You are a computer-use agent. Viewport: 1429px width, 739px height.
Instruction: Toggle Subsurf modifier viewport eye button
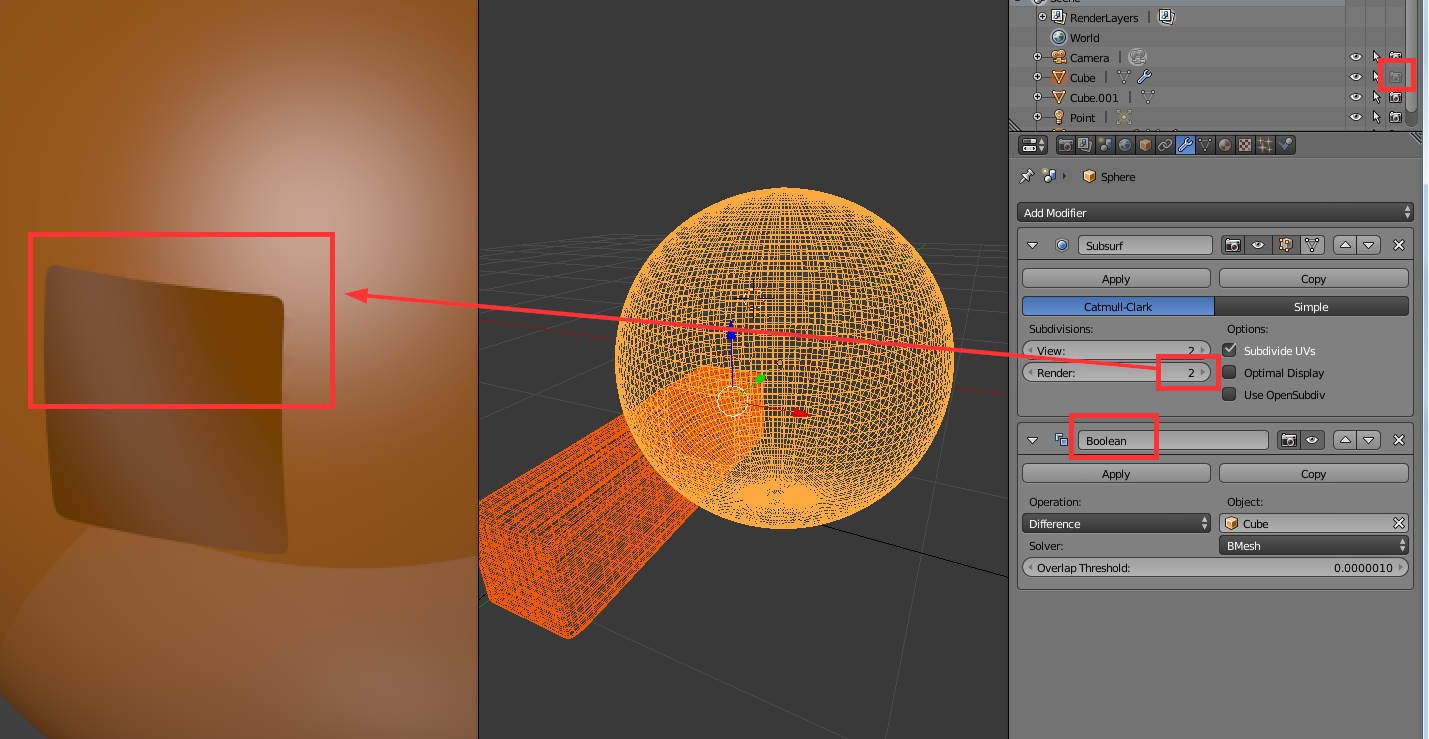click(1258, 244)
